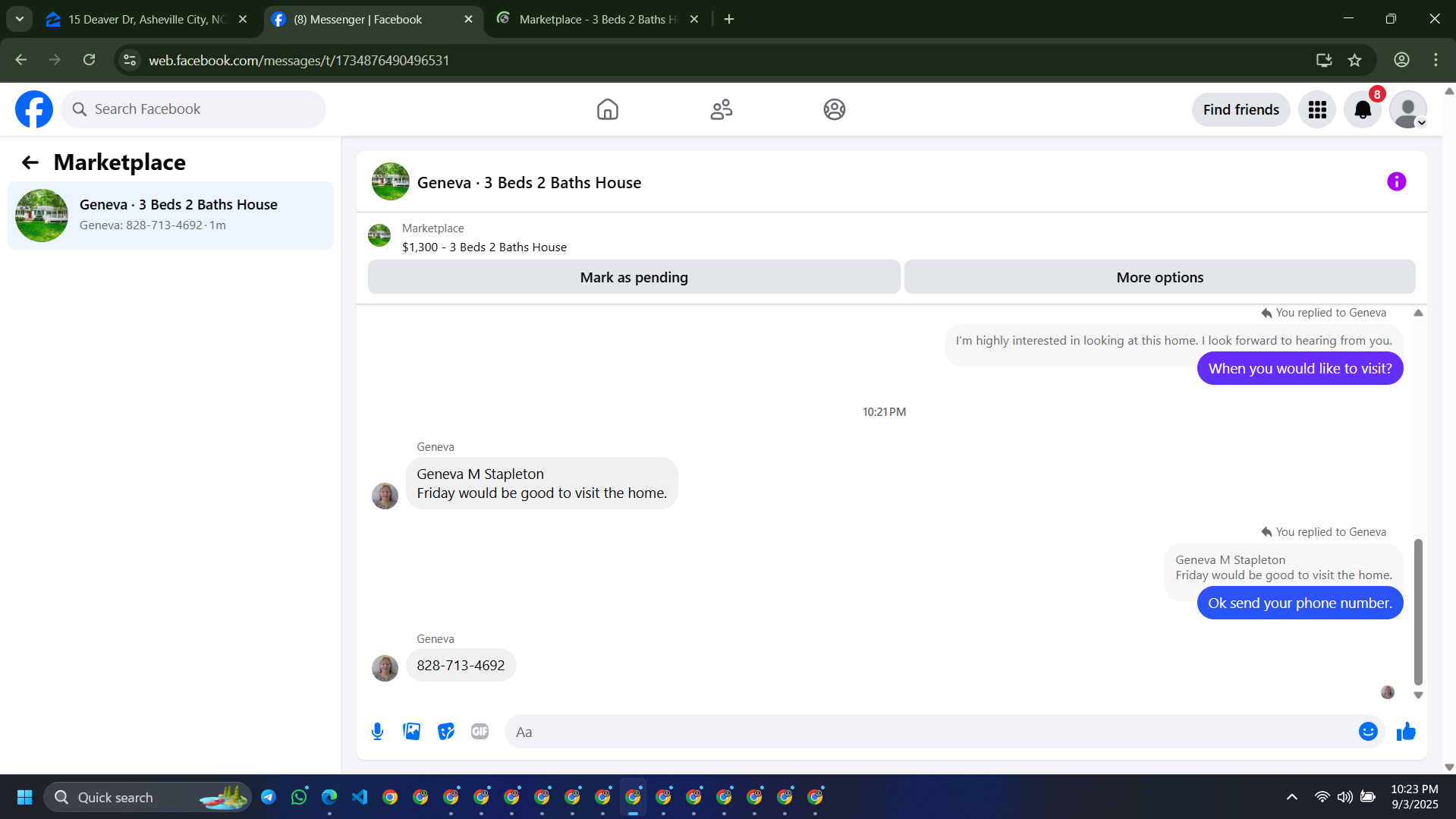Show conversation information via purple info icon
This screenshot has width=1456, height=819.
(1396, 181)
